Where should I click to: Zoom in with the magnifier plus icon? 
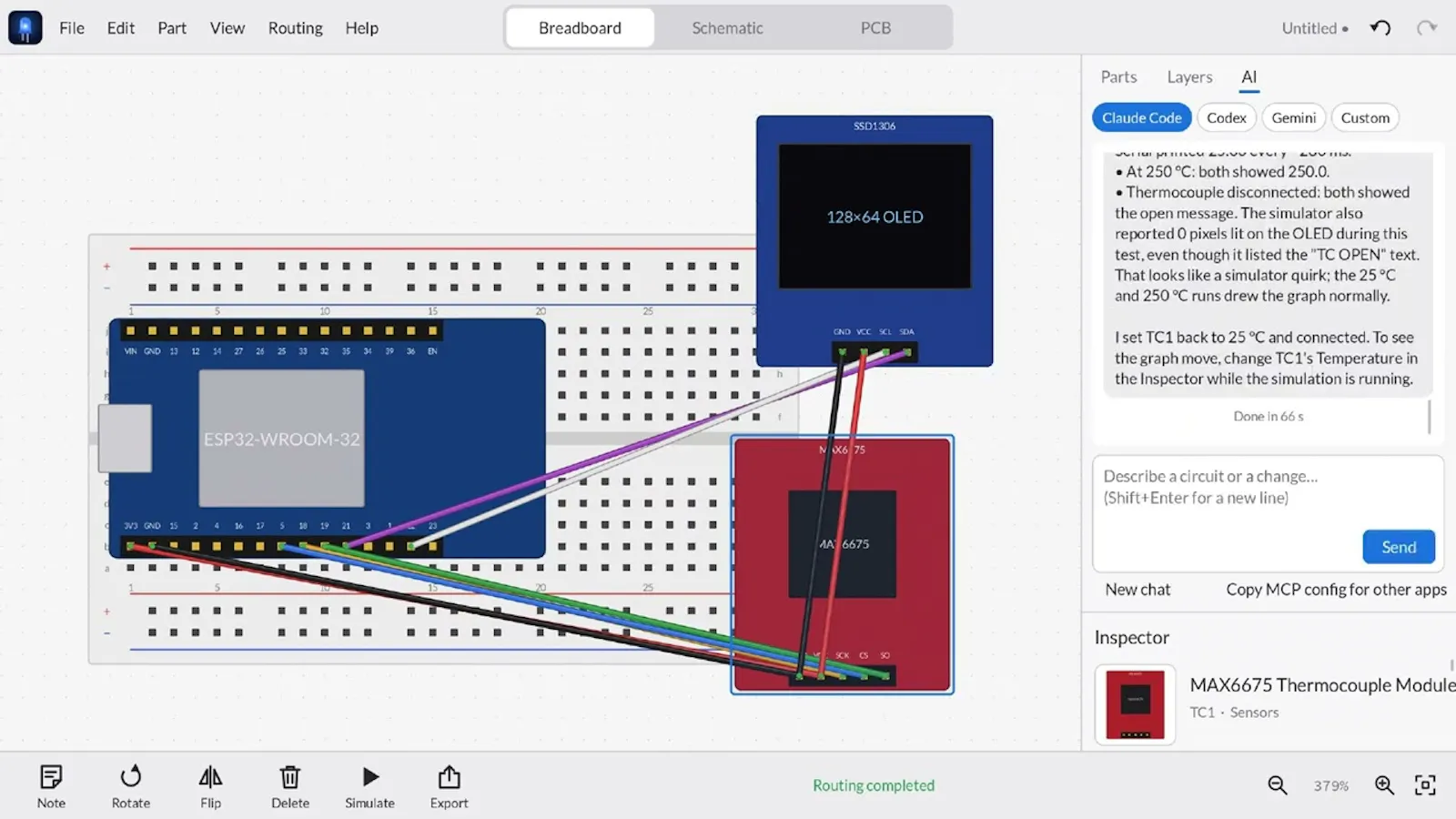[1384, 785]
